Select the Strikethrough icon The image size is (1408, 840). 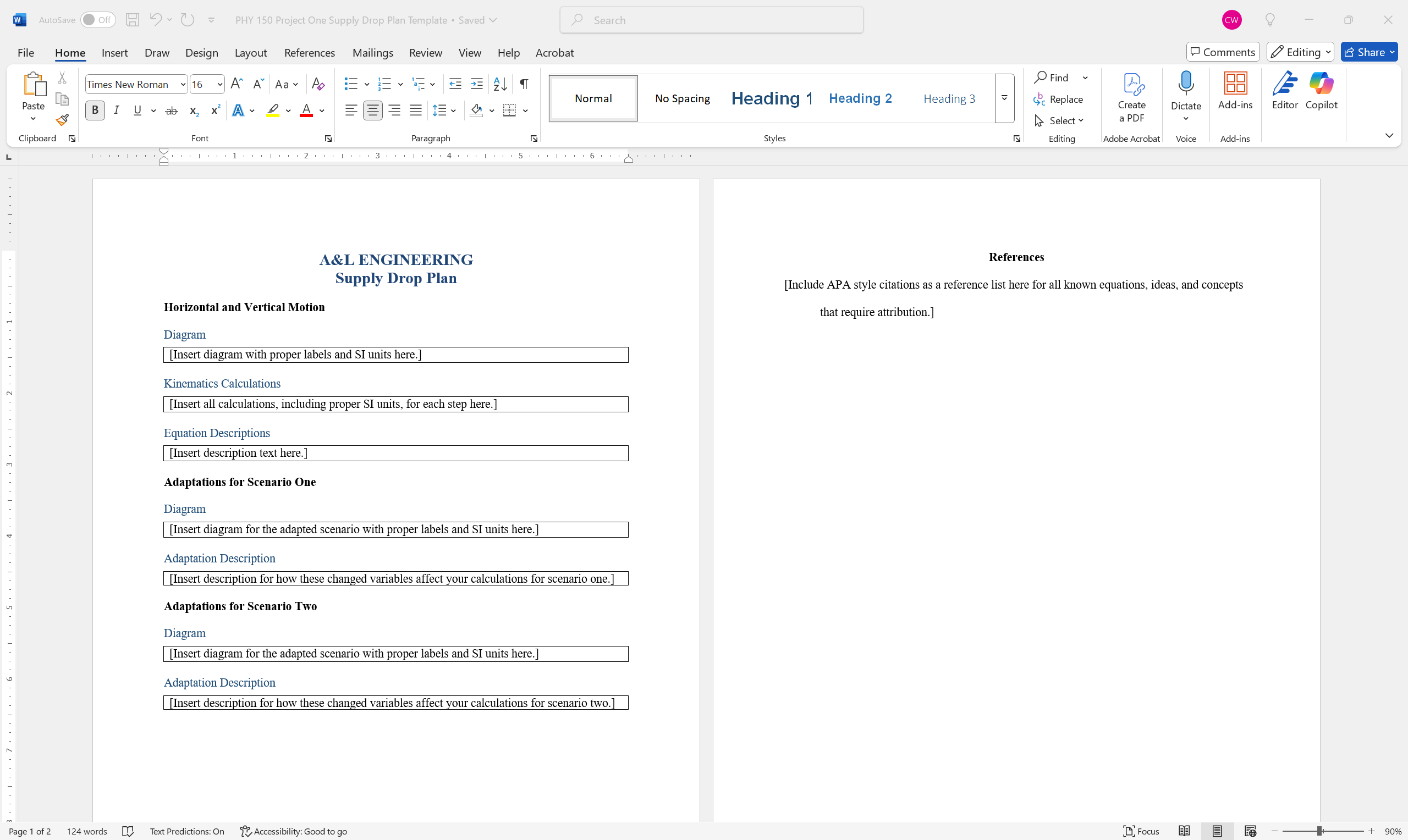point(172,110)
